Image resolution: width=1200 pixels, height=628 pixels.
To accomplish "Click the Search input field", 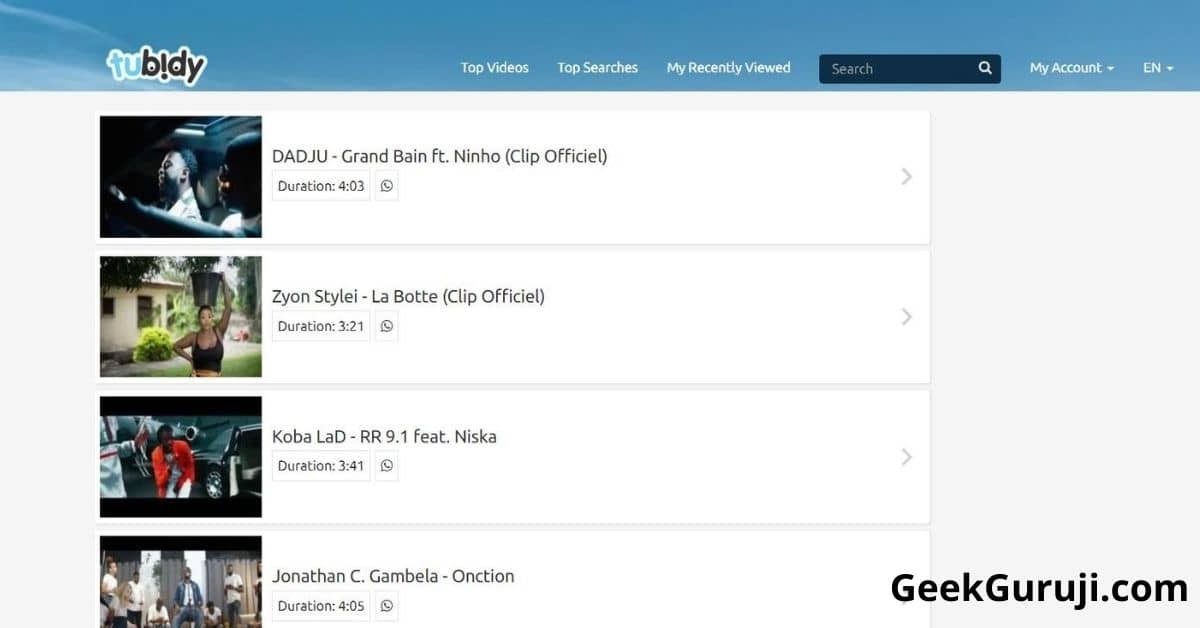I will (897, 69).
